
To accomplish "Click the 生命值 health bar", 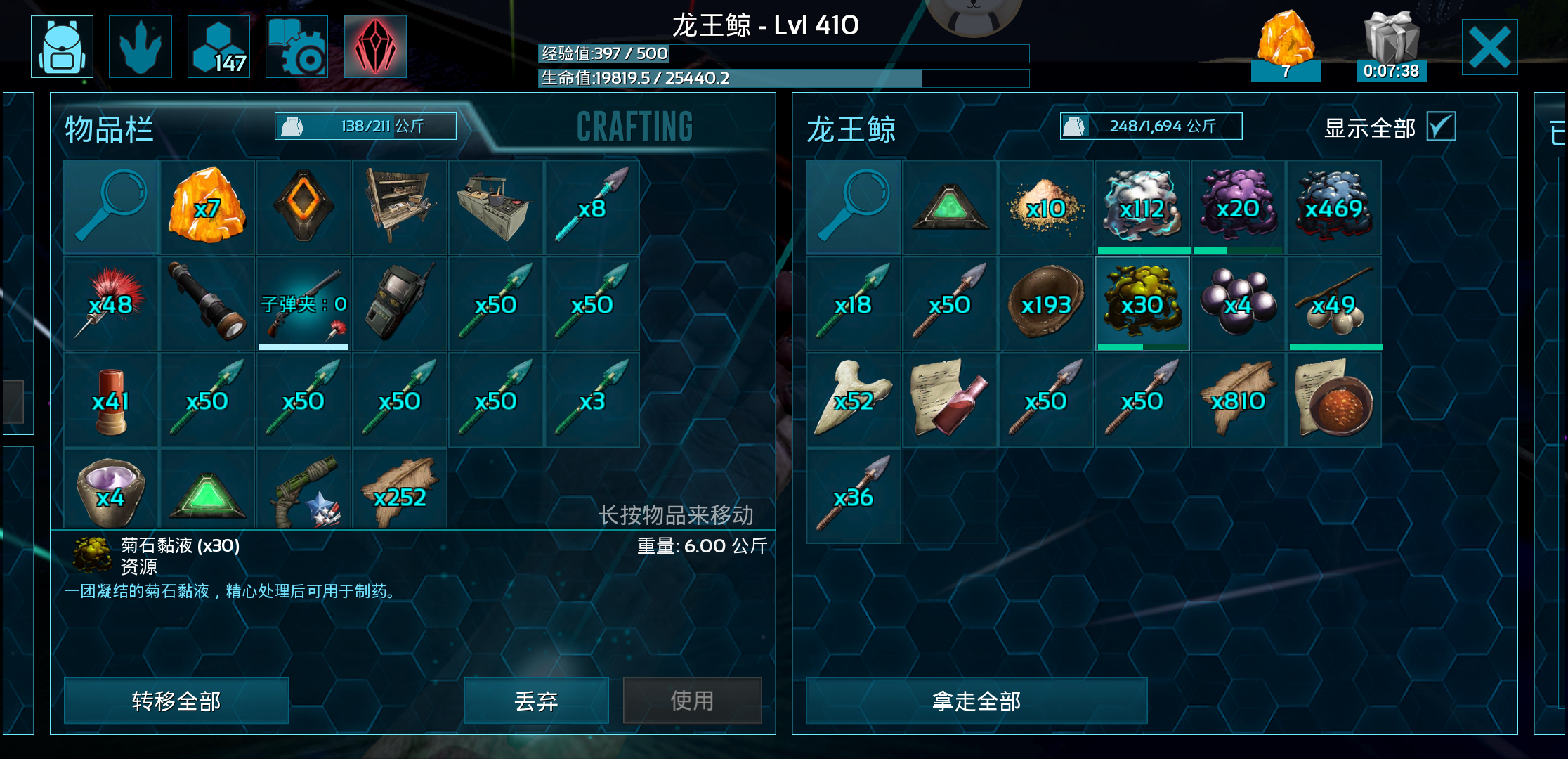I will [783, 78].
